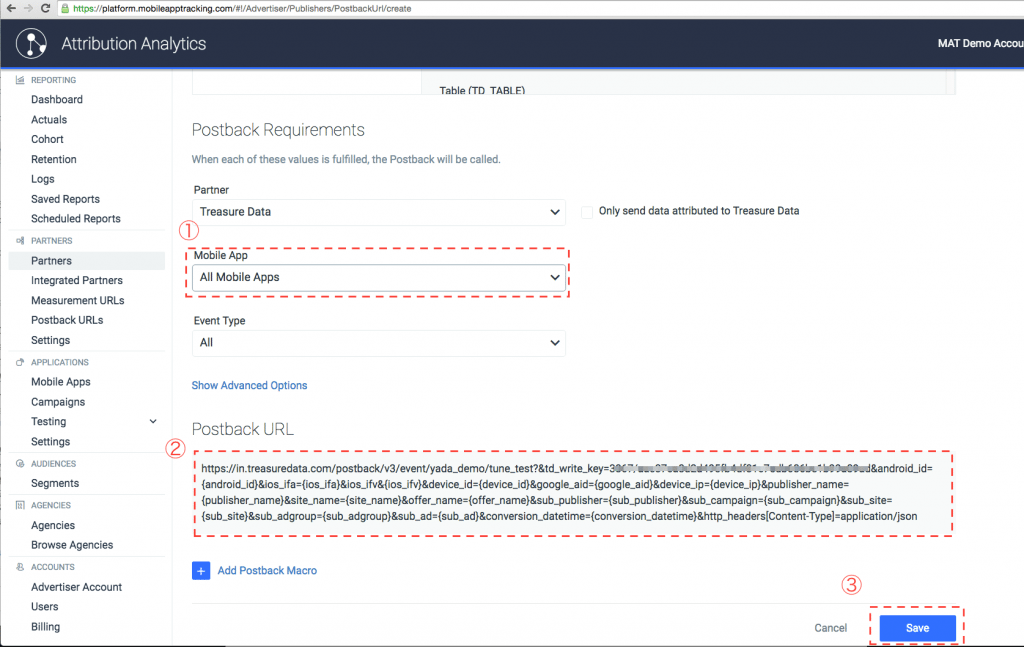Screen dimensions: 1024x647
Task: Click the Audiences section icon
Action: (x=20, y=464)
